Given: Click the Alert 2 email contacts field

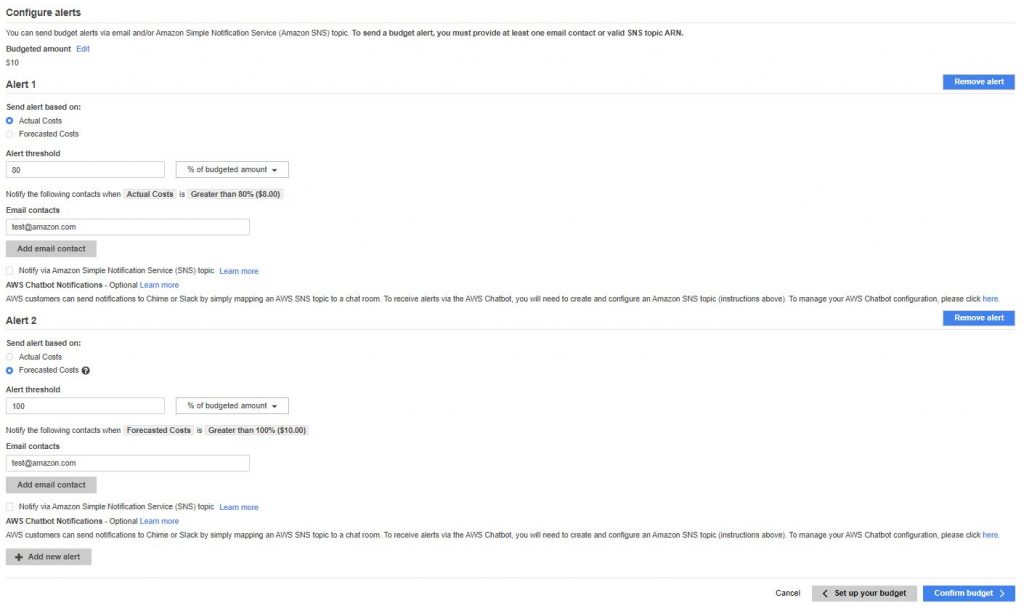Looking at the screenshot, I should 128,463.
